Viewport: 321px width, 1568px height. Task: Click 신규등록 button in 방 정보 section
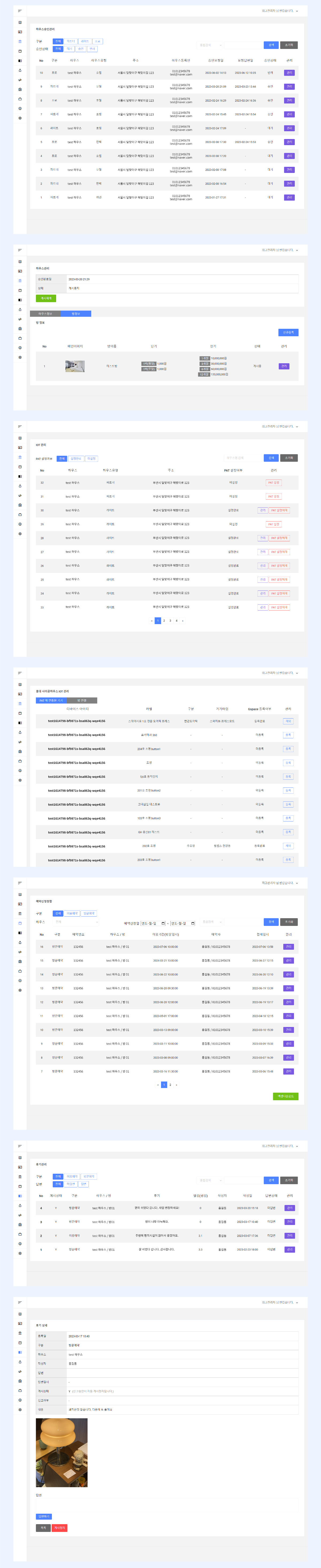click(288, 332)
